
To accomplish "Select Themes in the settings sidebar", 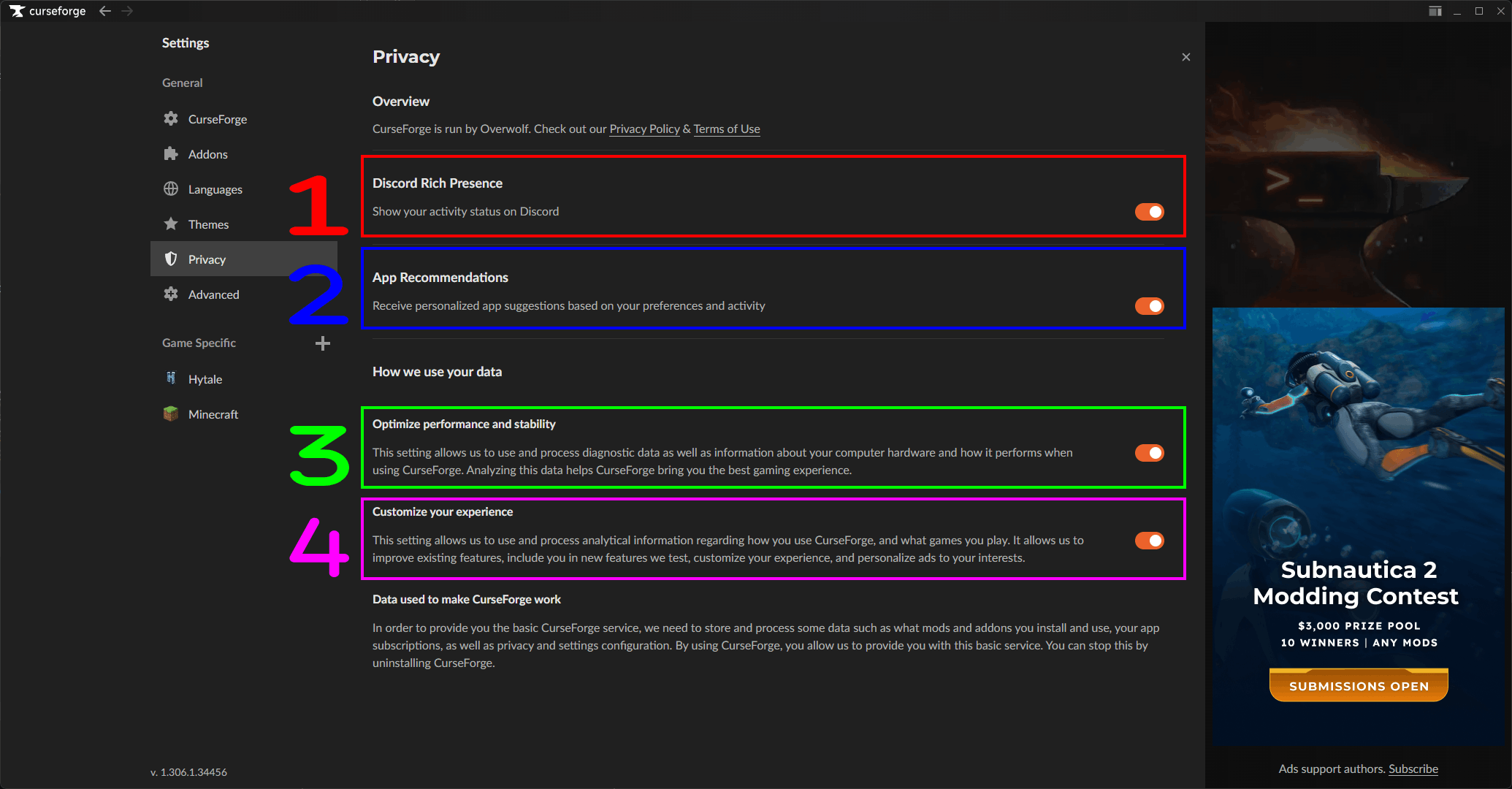I will (x=244, y=224).
